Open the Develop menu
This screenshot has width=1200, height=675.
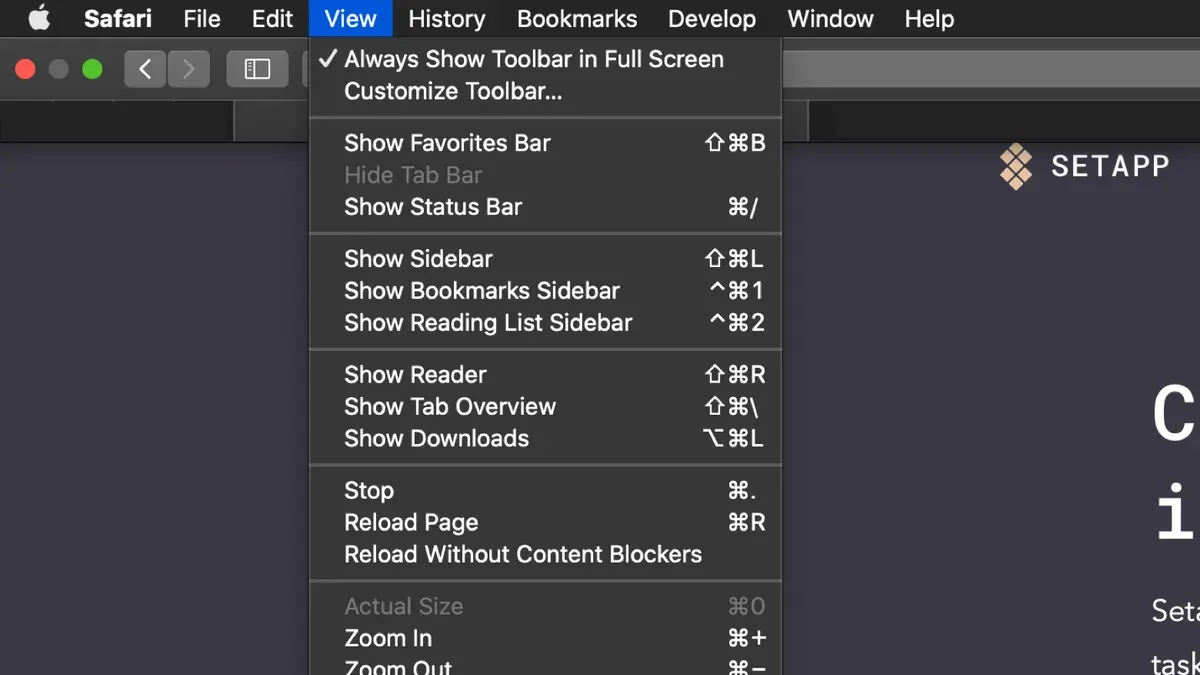[x=712, y=18]
